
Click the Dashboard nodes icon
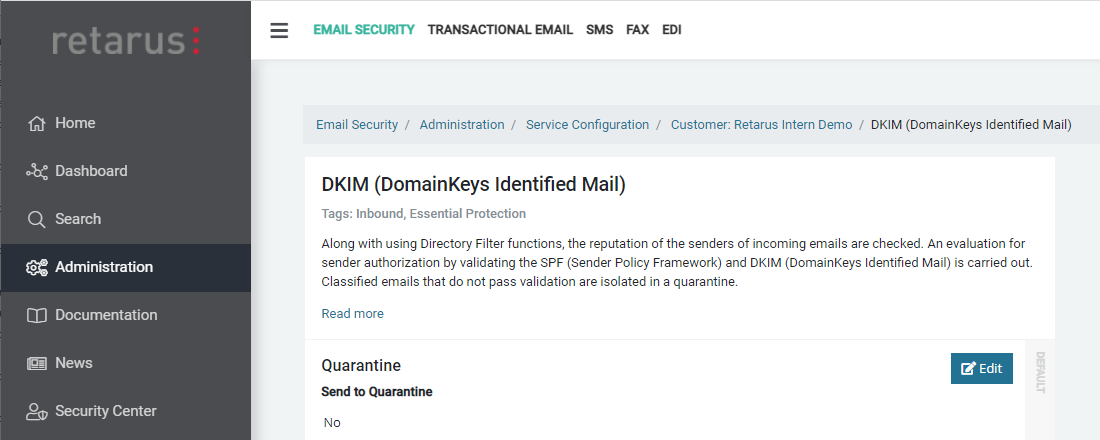tap(37, 172)
